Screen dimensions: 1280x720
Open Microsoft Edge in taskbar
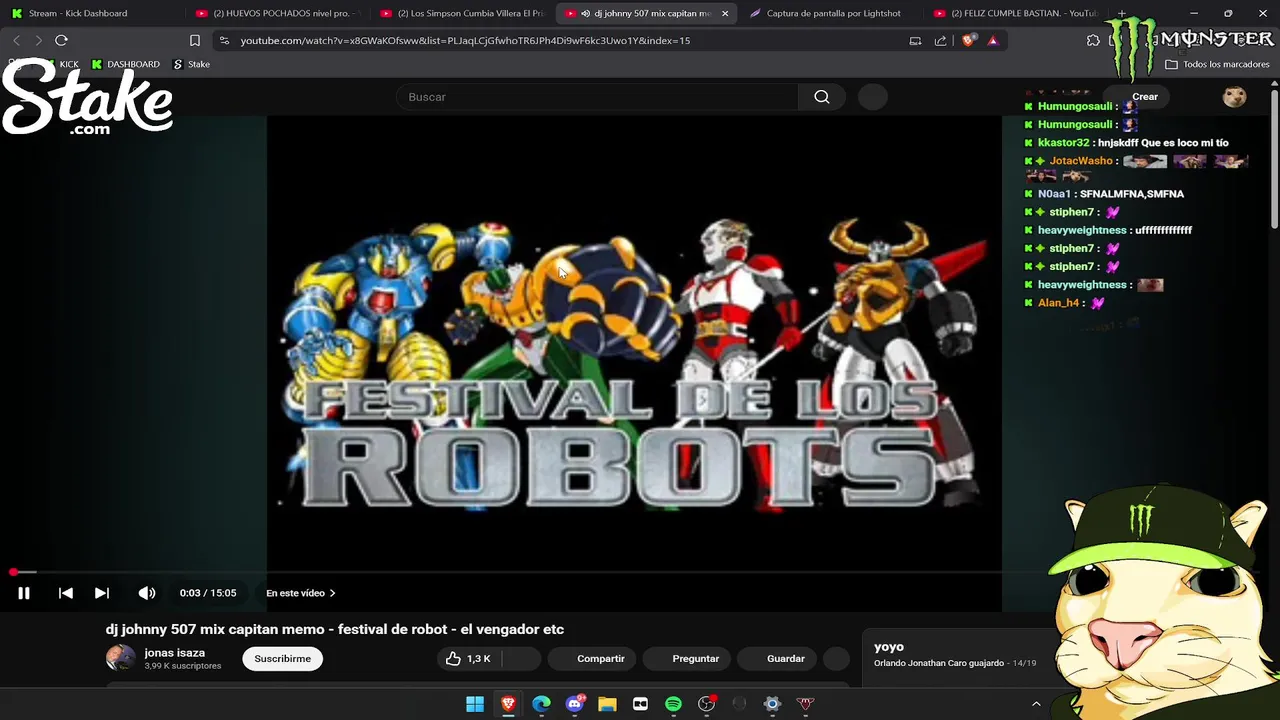(541, 704)
